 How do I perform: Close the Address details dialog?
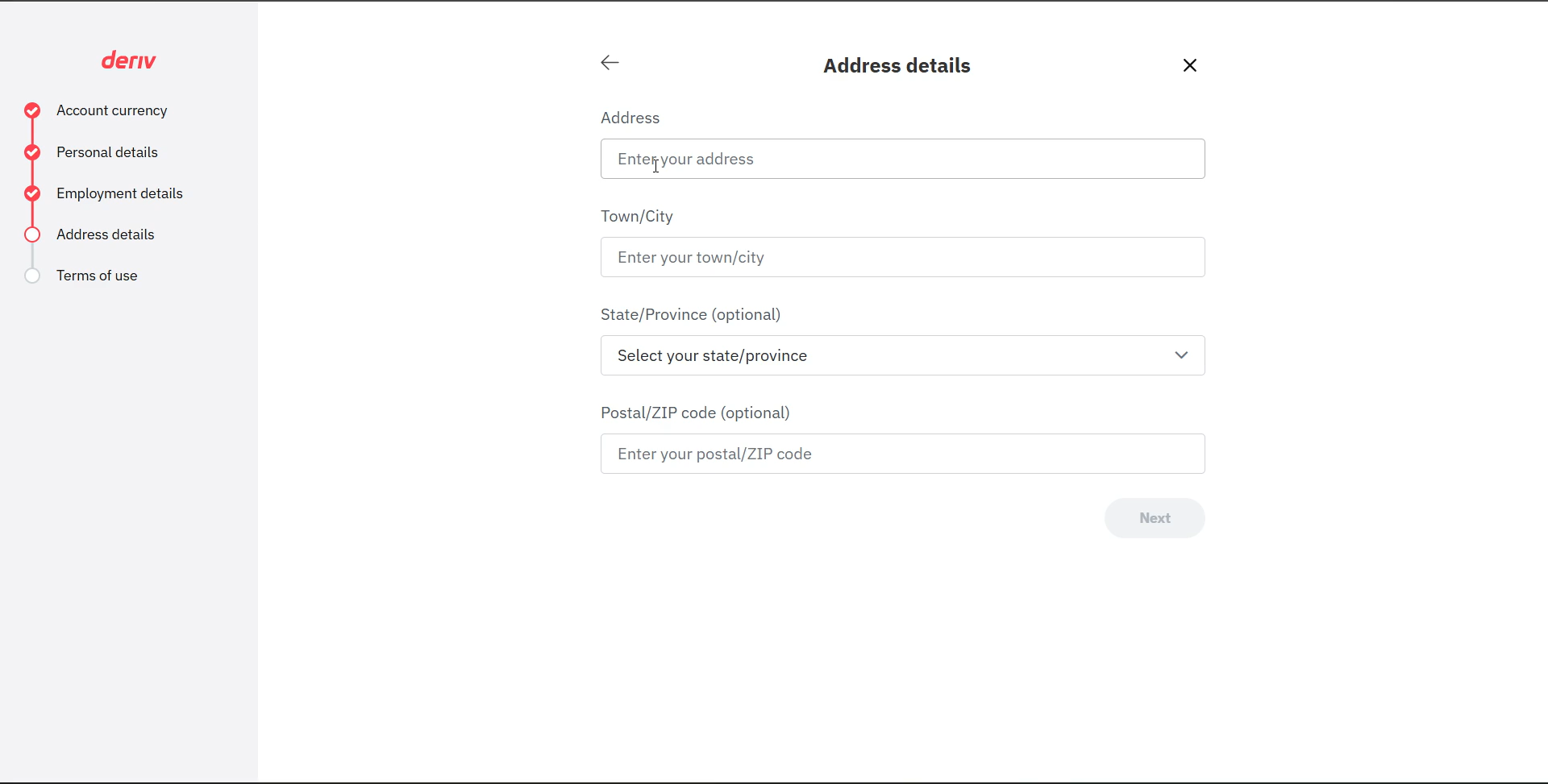(1190, 65)
